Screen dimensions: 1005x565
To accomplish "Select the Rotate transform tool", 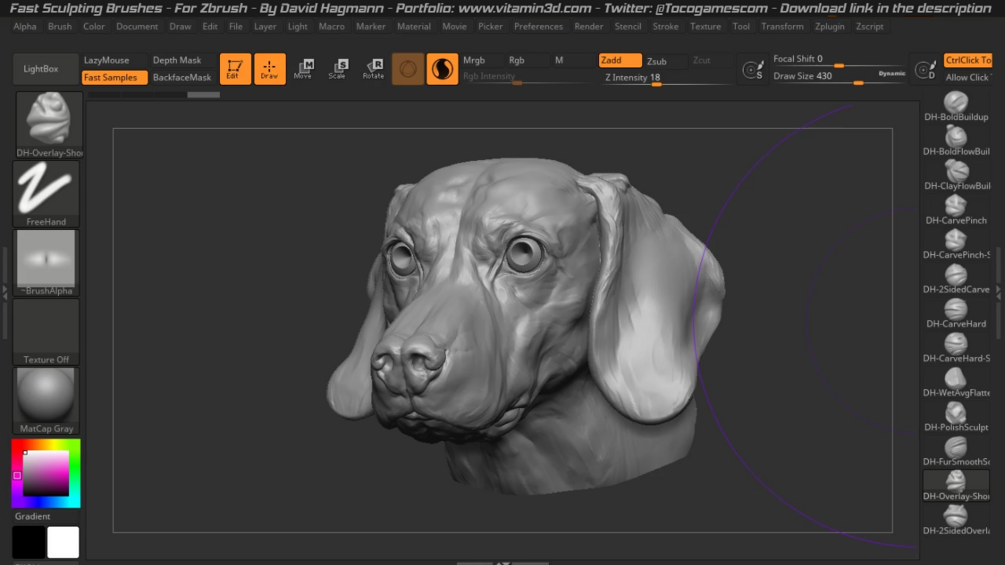I will click(x=373, y=69).
